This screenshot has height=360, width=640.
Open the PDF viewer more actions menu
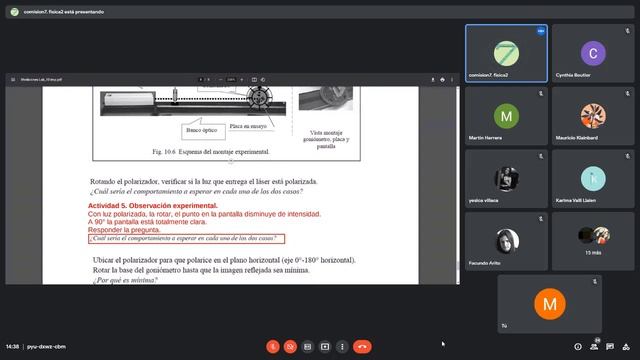click(452, 80)
